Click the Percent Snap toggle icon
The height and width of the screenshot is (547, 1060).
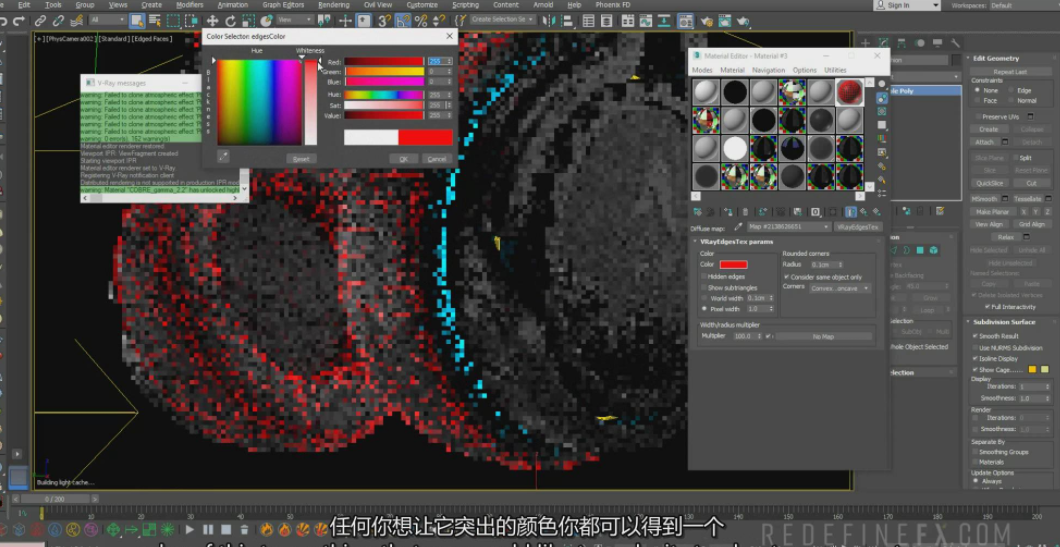420,20
